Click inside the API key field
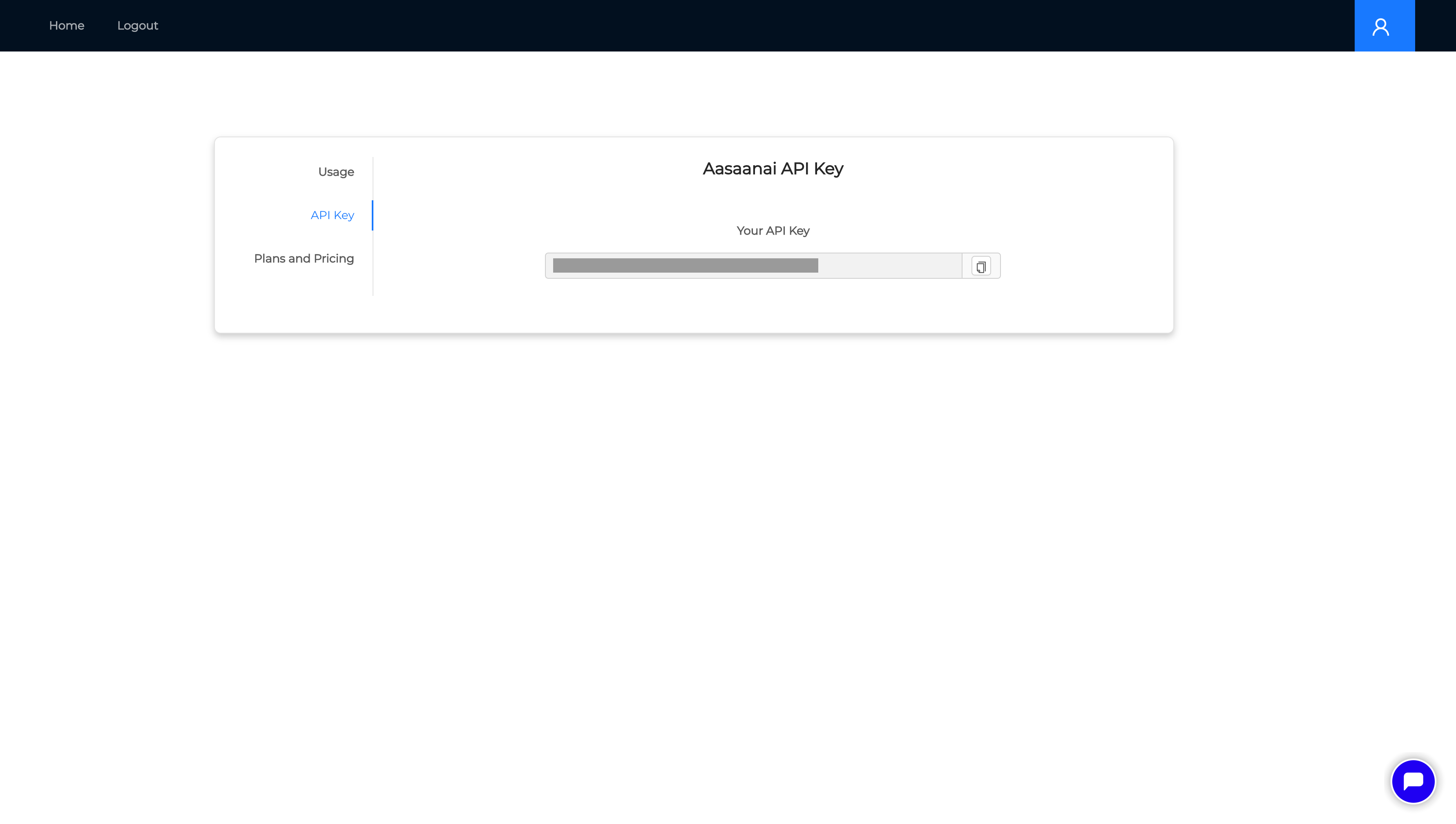Viewport: 1456px width, 824px height. pyautogui.click(x=753, y=266)
